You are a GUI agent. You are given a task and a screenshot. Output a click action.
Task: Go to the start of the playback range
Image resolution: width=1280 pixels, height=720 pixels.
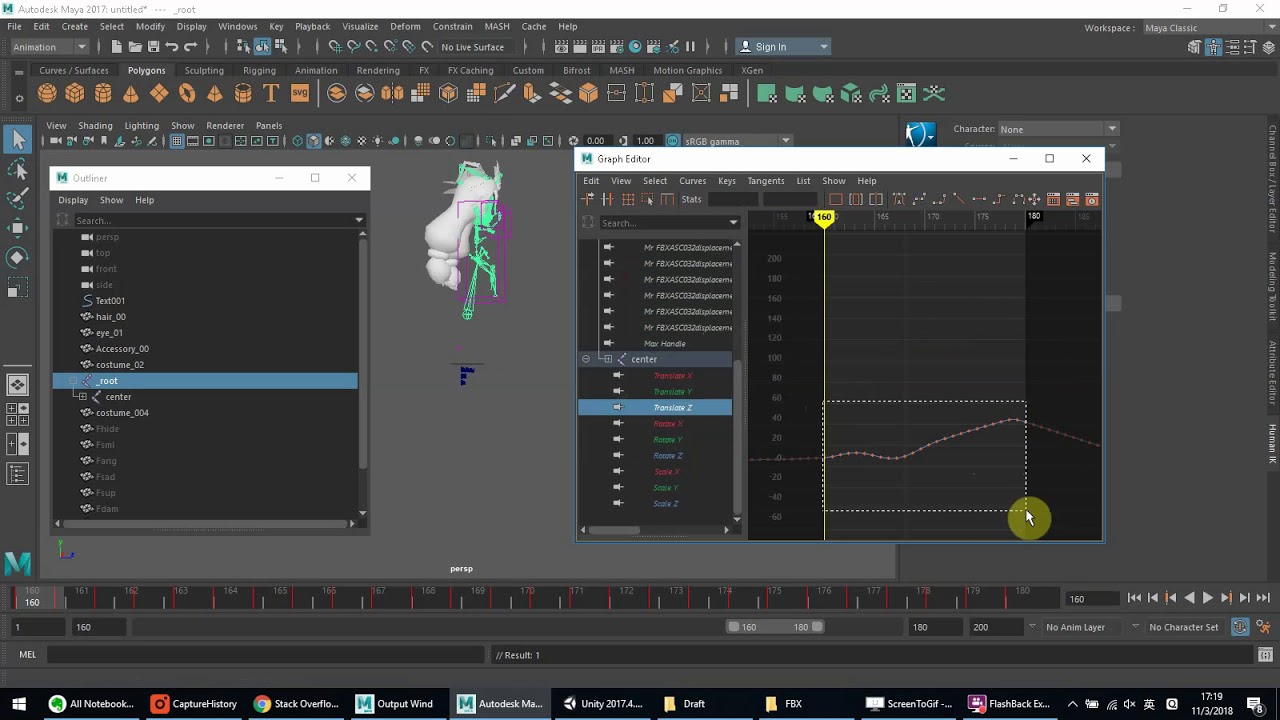tap(1134, 598)
